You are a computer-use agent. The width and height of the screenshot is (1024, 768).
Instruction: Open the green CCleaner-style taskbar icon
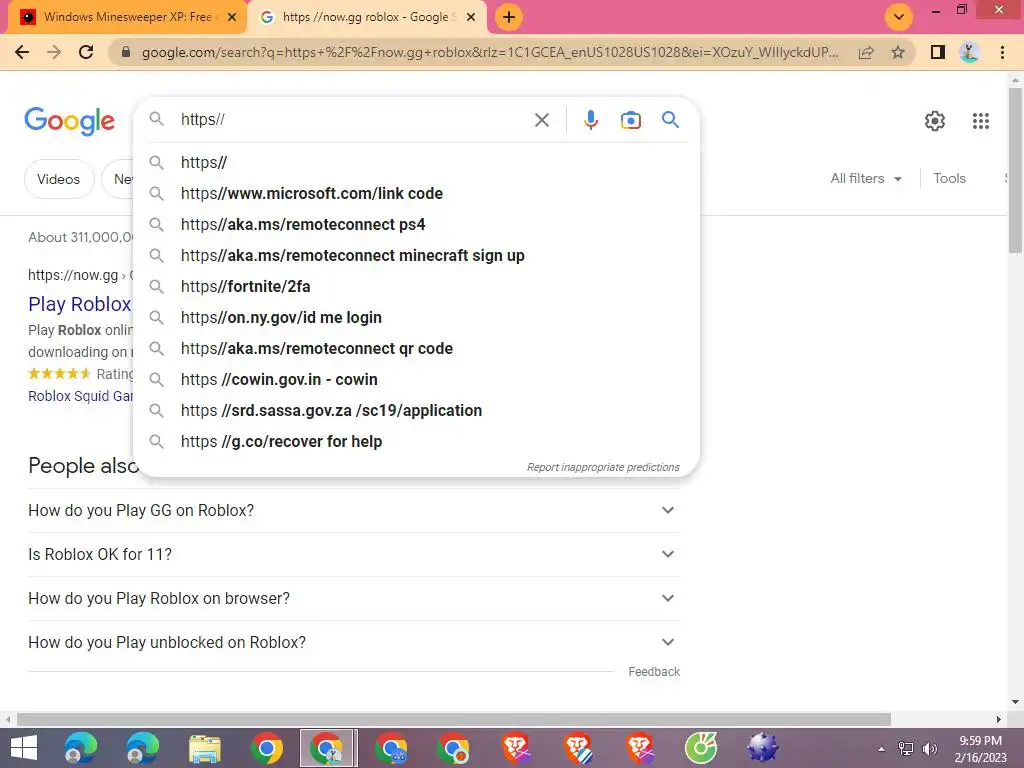coord(701,748)
